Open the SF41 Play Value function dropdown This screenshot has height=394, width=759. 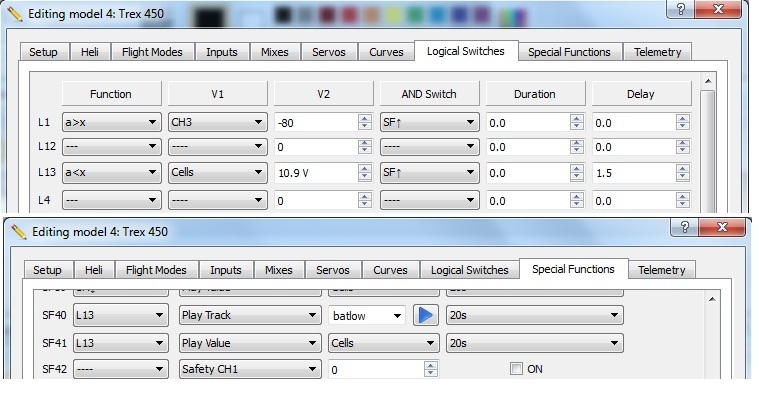[250, 343]
